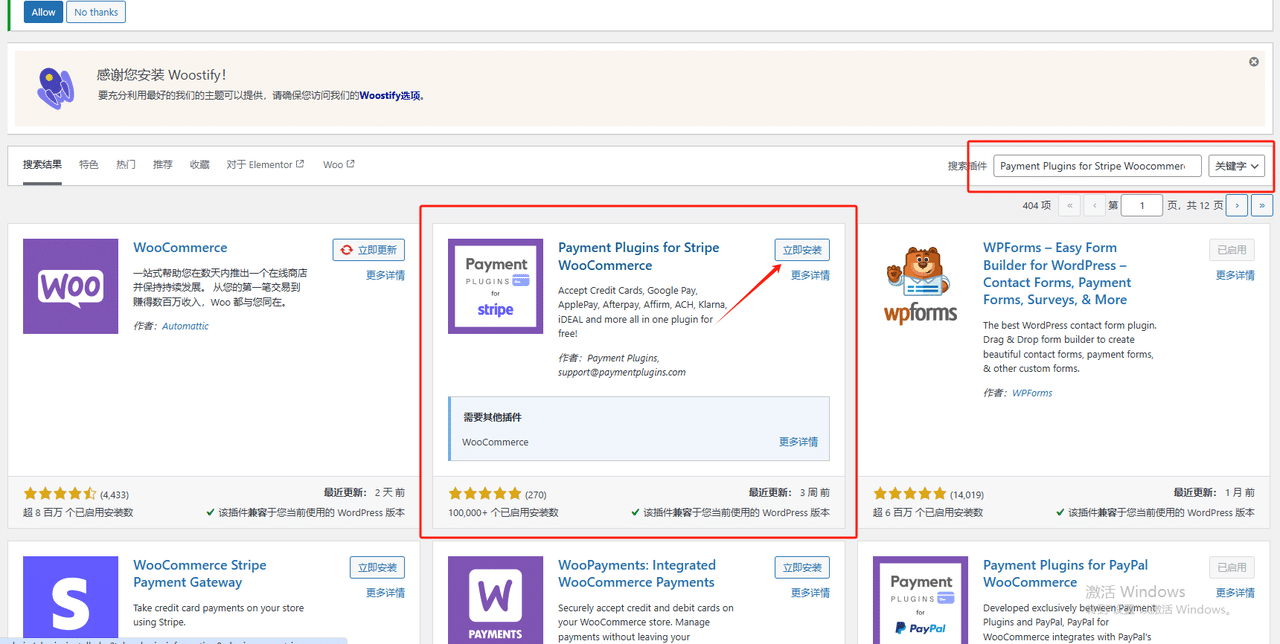
Task: Switch to the 收藏 tab
Action: [200, 165]
